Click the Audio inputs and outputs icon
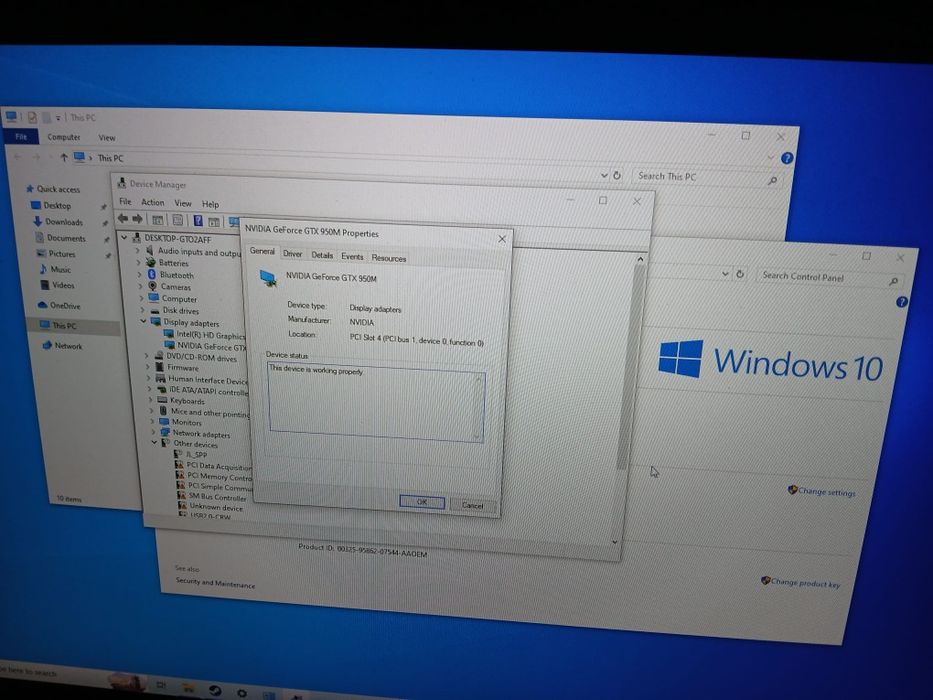This screenshot has width=933, height=700. click(150, 250)
